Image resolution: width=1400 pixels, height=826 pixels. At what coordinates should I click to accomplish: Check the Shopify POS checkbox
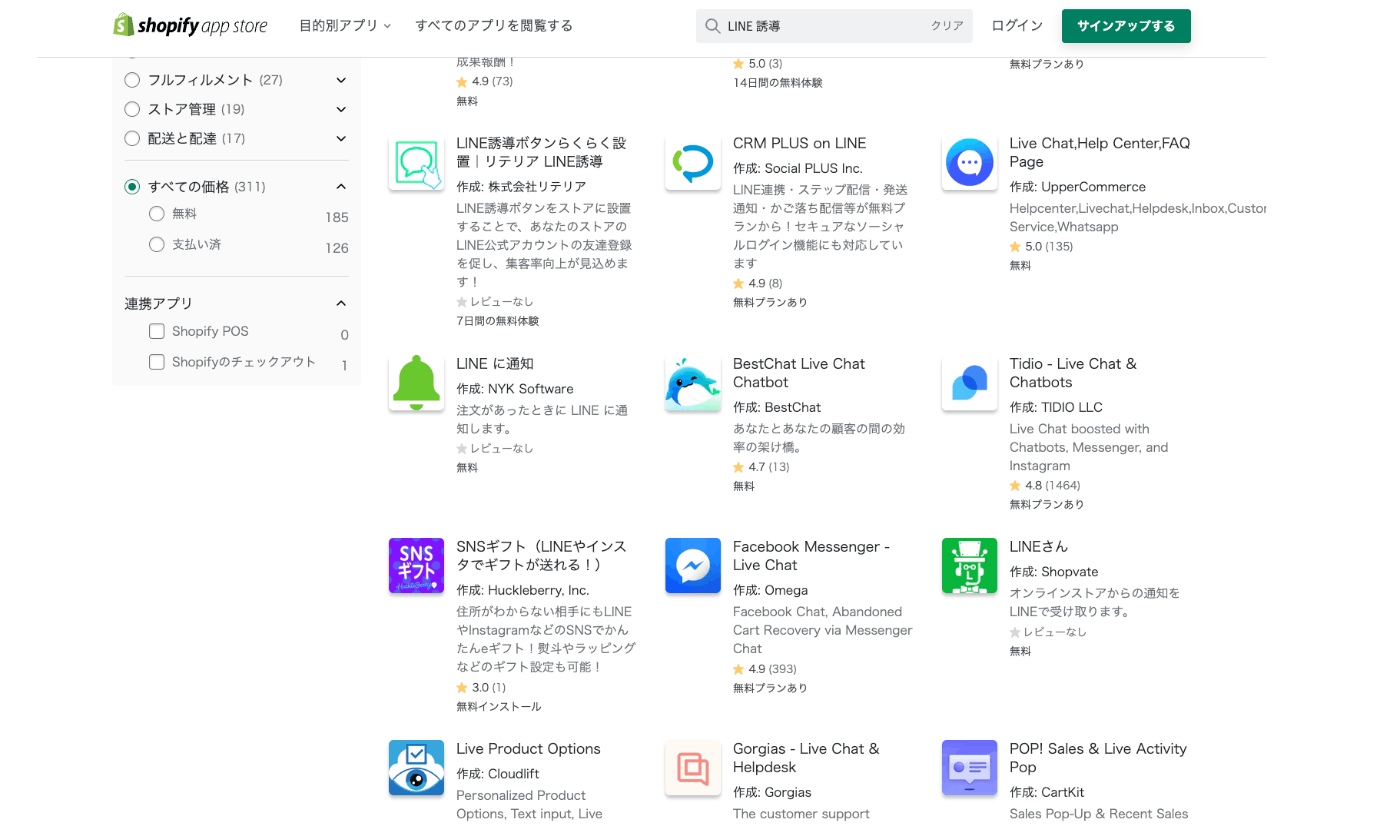click(x=156, y=331)
